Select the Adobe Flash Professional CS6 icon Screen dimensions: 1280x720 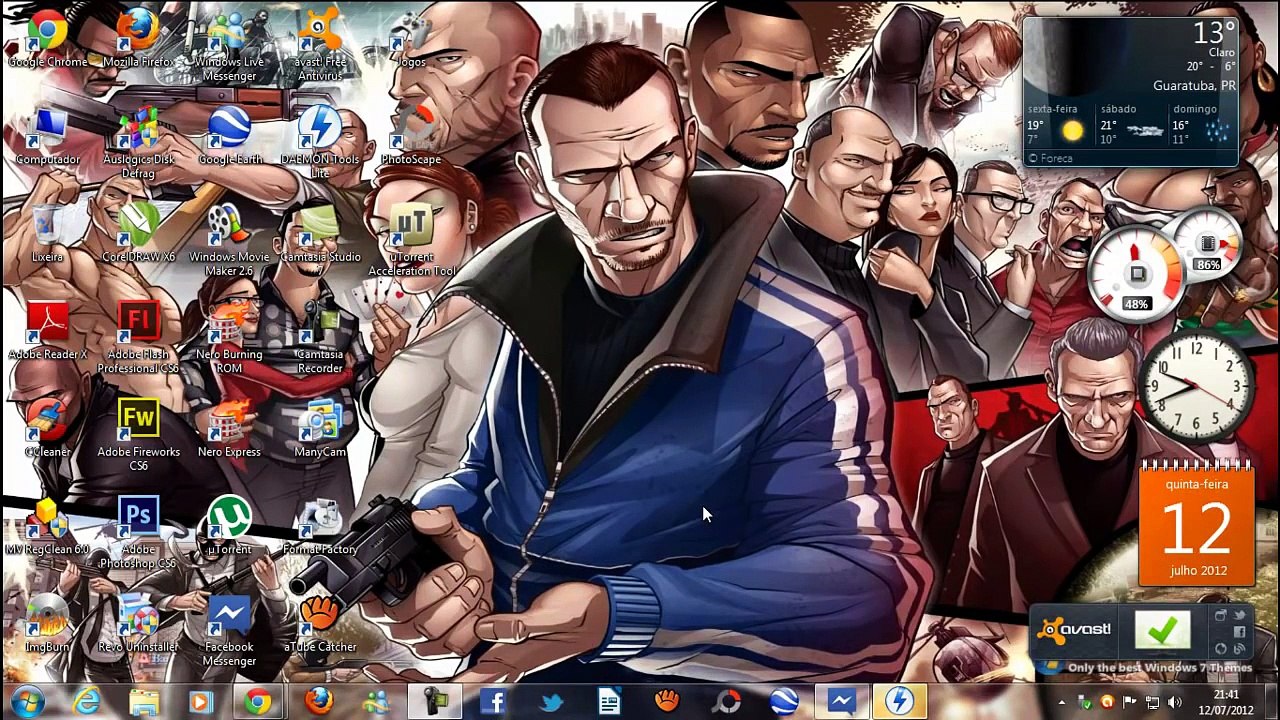click(x=138, y=338)
